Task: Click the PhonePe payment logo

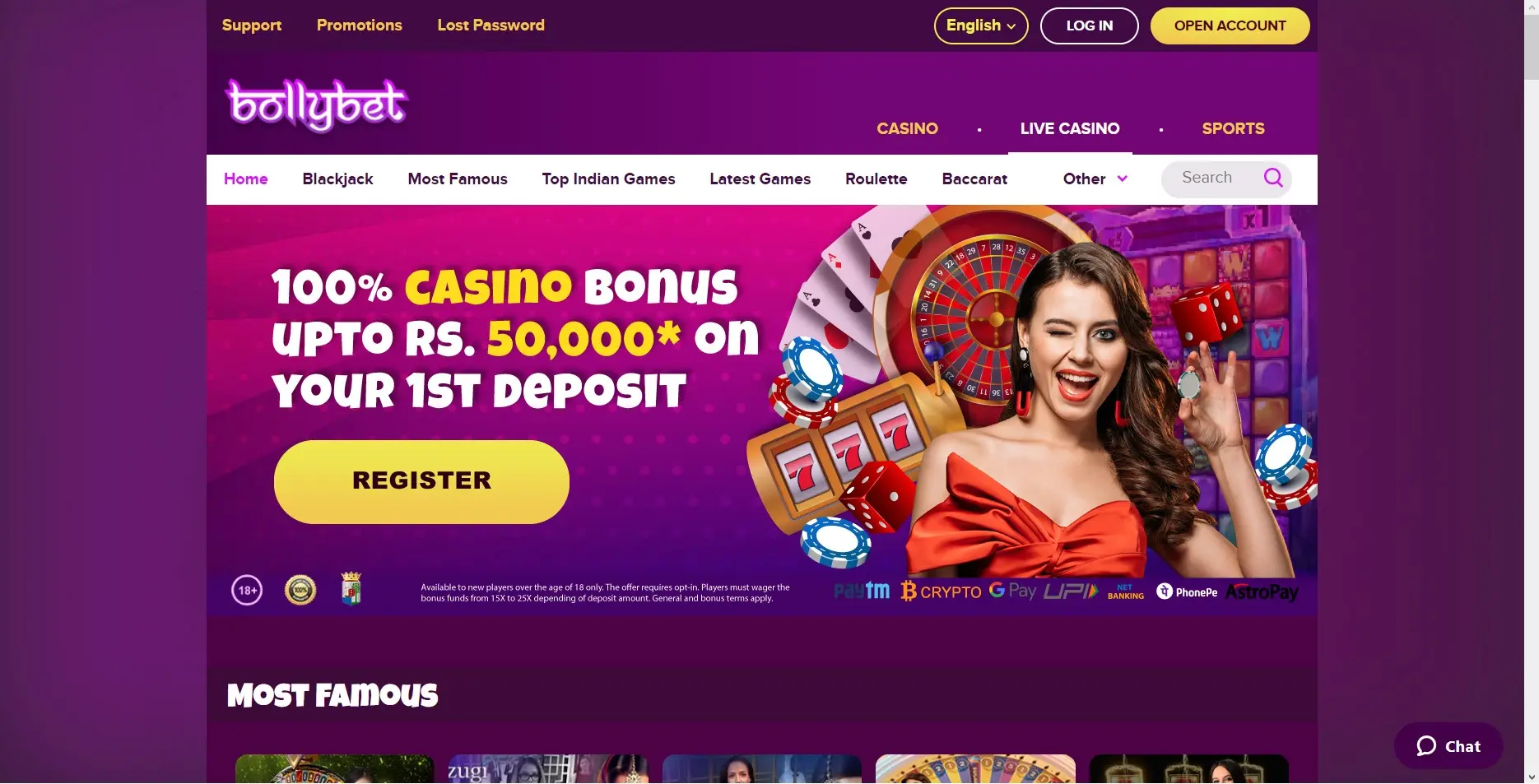Action: pyautogui.click(x=1187, y=591)
